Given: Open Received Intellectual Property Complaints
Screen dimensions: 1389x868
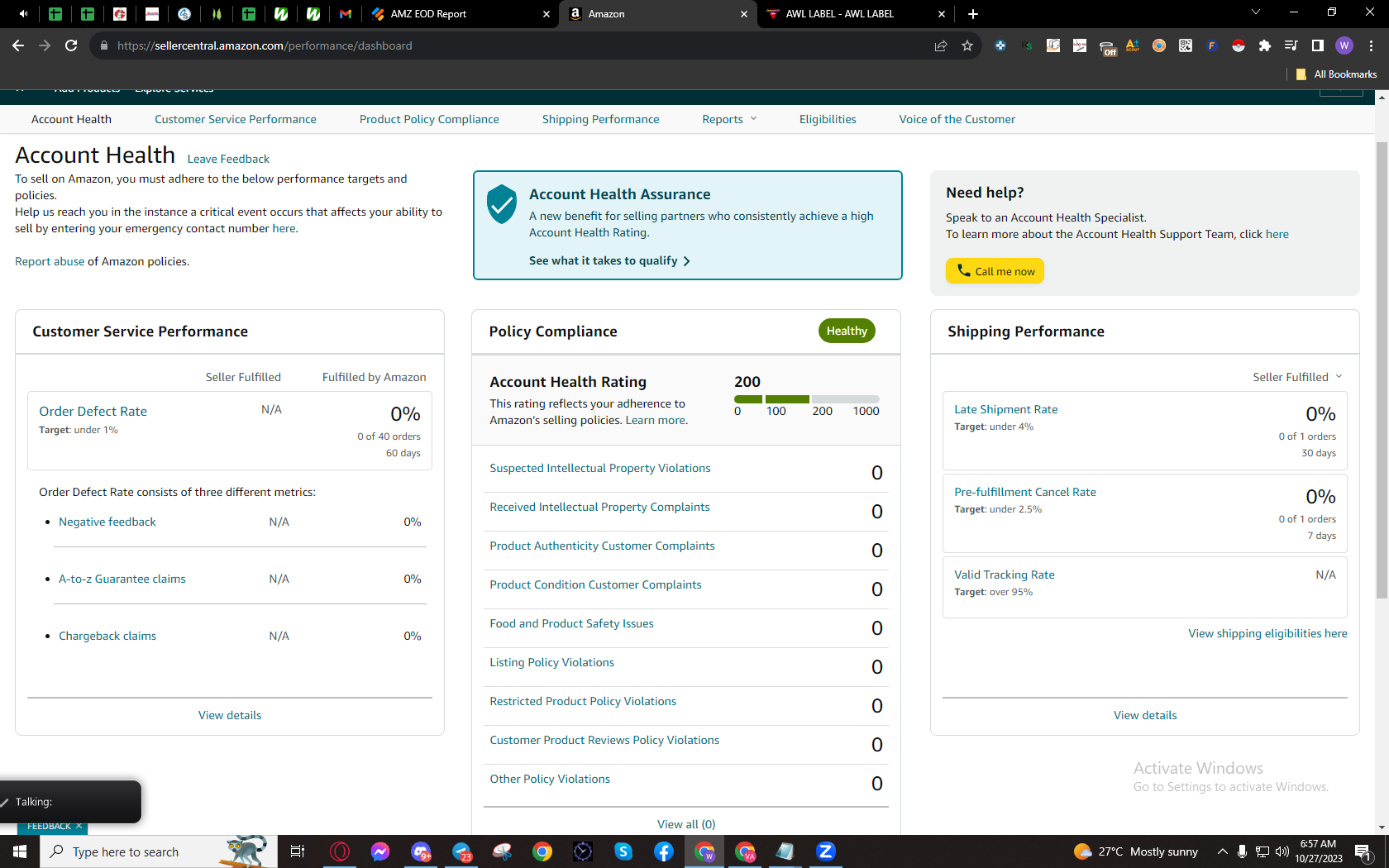Looking at the screenshot, I should (599, 507).
